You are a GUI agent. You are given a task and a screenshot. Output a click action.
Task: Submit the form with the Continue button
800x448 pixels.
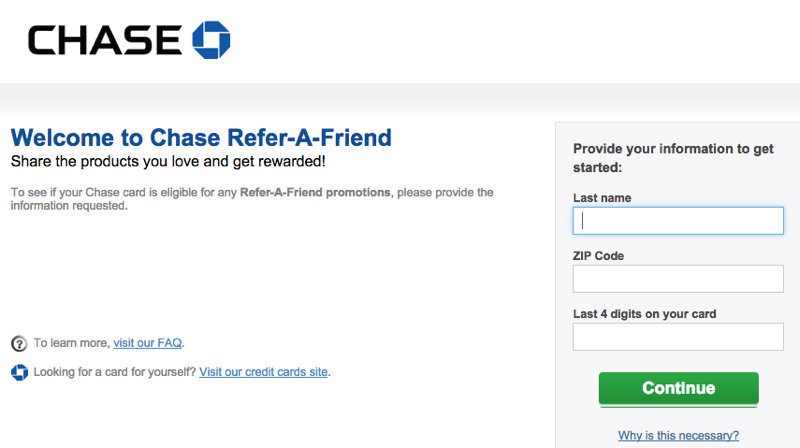(679, 389)
